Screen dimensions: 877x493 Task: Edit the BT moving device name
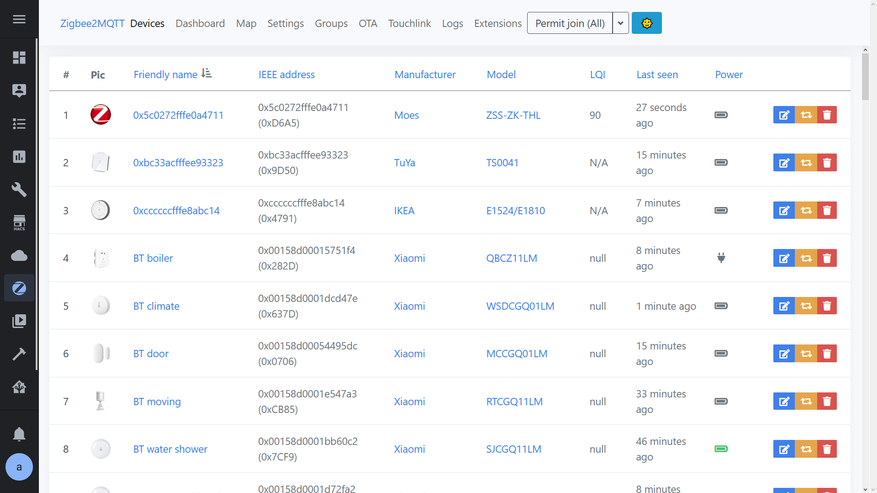(784, 401)
